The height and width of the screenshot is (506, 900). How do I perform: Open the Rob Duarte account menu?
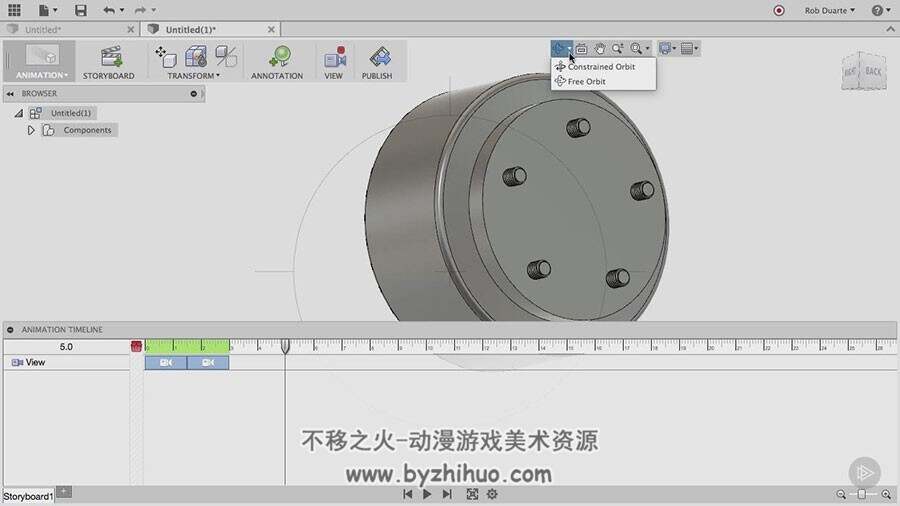coord(829,10)
